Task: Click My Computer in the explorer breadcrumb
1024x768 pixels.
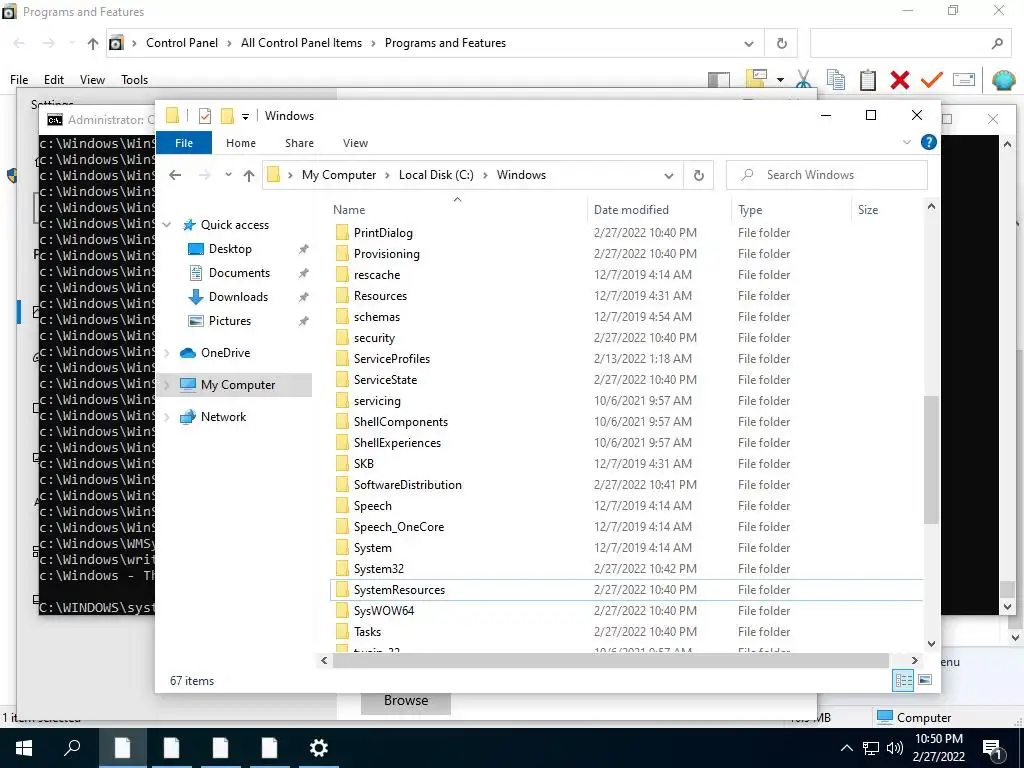Action: click(x=339, y=175)
